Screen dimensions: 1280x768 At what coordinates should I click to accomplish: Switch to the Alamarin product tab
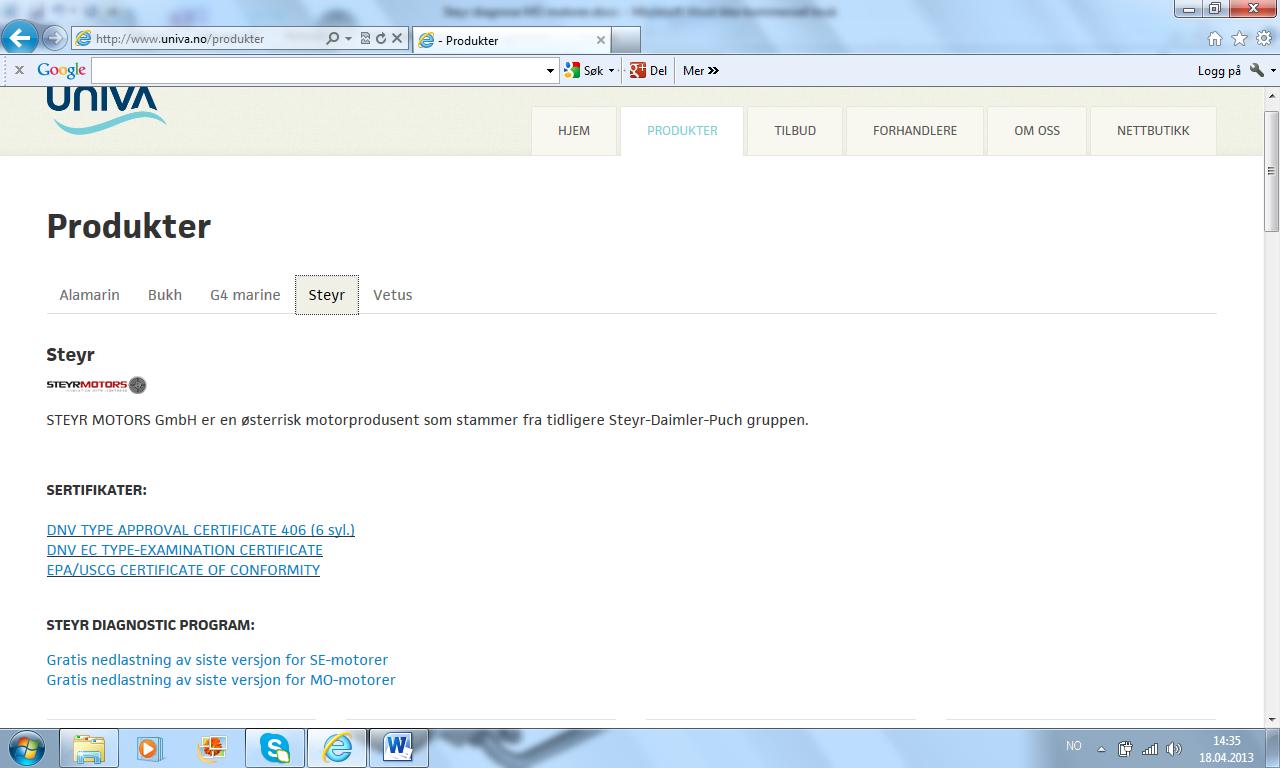click(89, 295)
